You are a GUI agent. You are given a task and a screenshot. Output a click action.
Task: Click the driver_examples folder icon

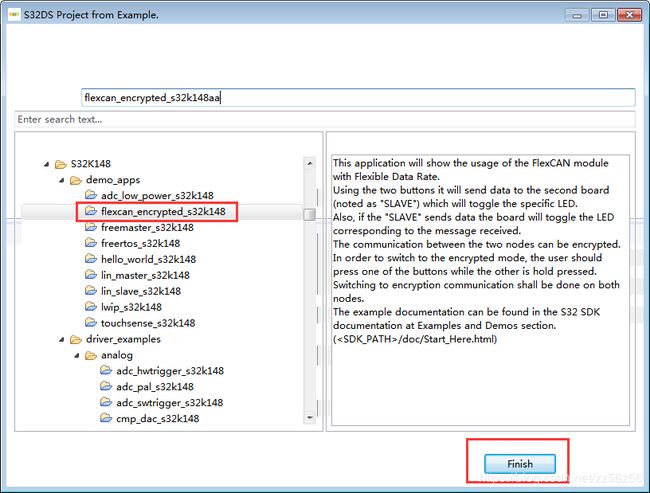pyautogui.click(x=76, y=340)
